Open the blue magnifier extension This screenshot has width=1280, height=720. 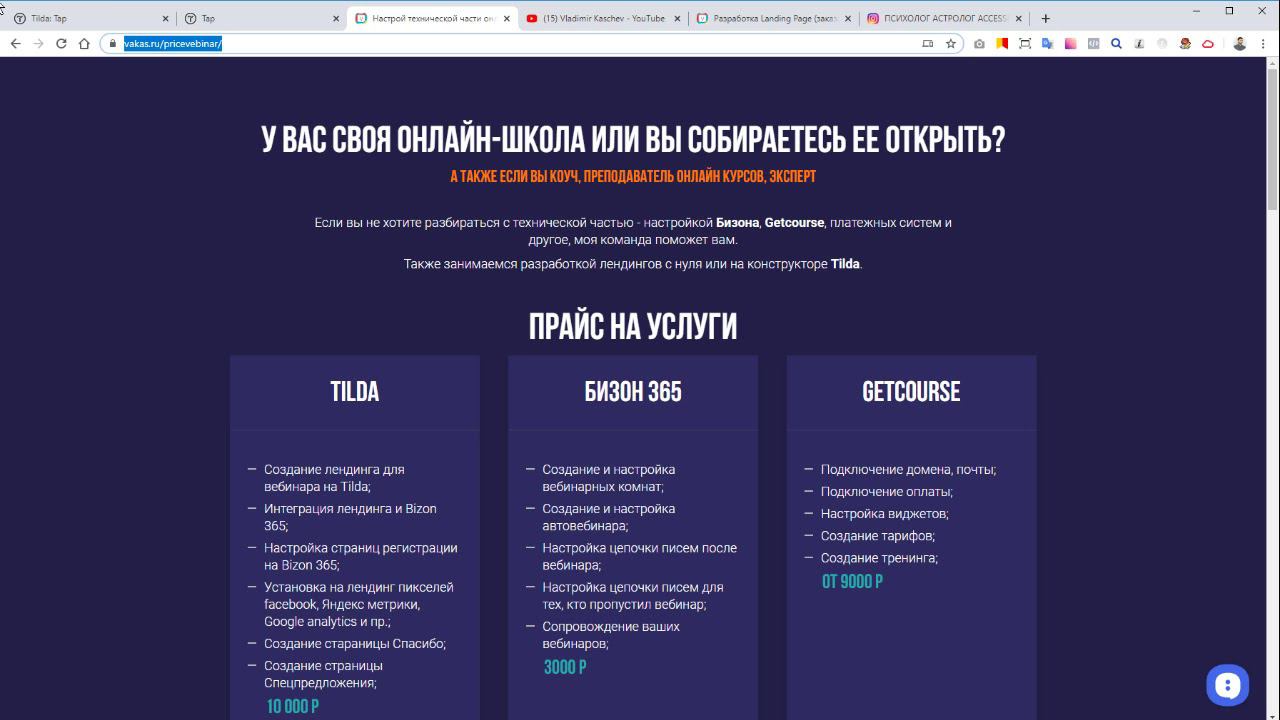pyautogui.click(x=1116, y=44)
